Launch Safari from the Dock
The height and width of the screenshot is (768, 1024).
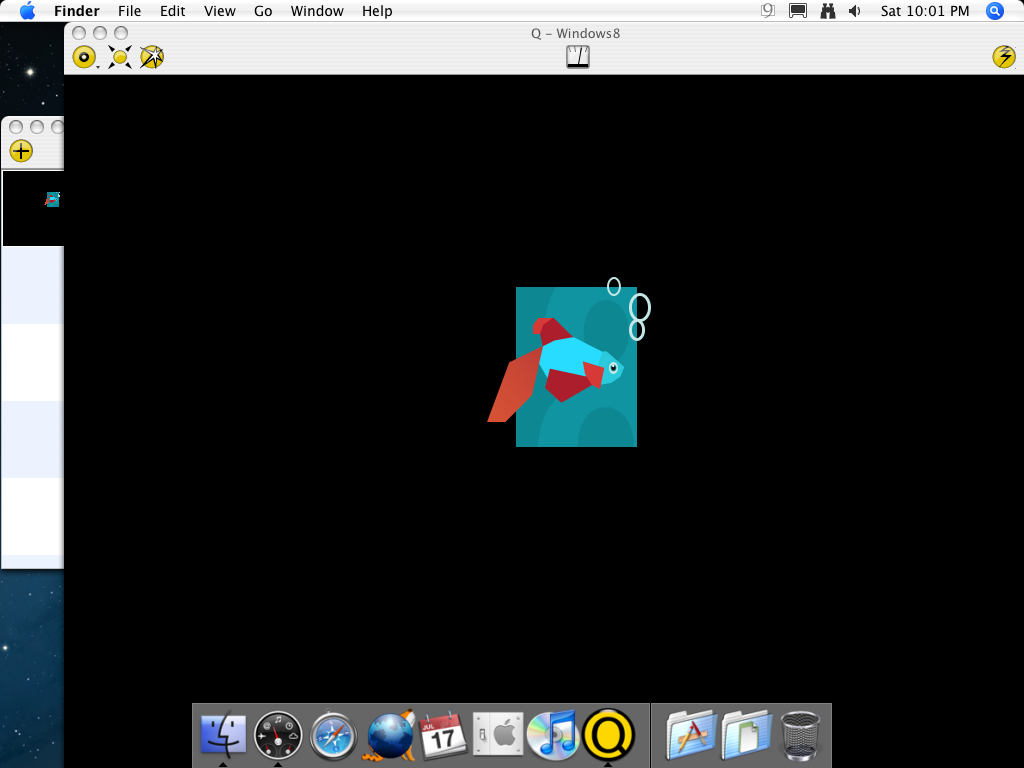pyautogui.click(x=333, y=736)
